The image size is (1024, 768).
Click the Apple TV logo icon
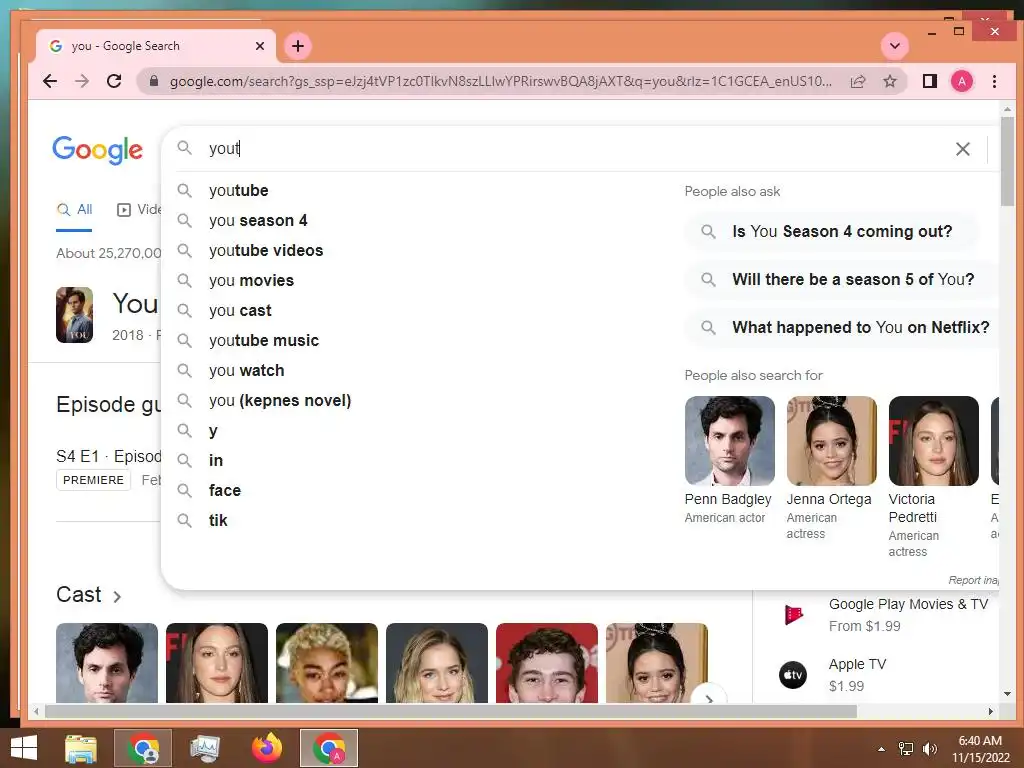point(793,675)
